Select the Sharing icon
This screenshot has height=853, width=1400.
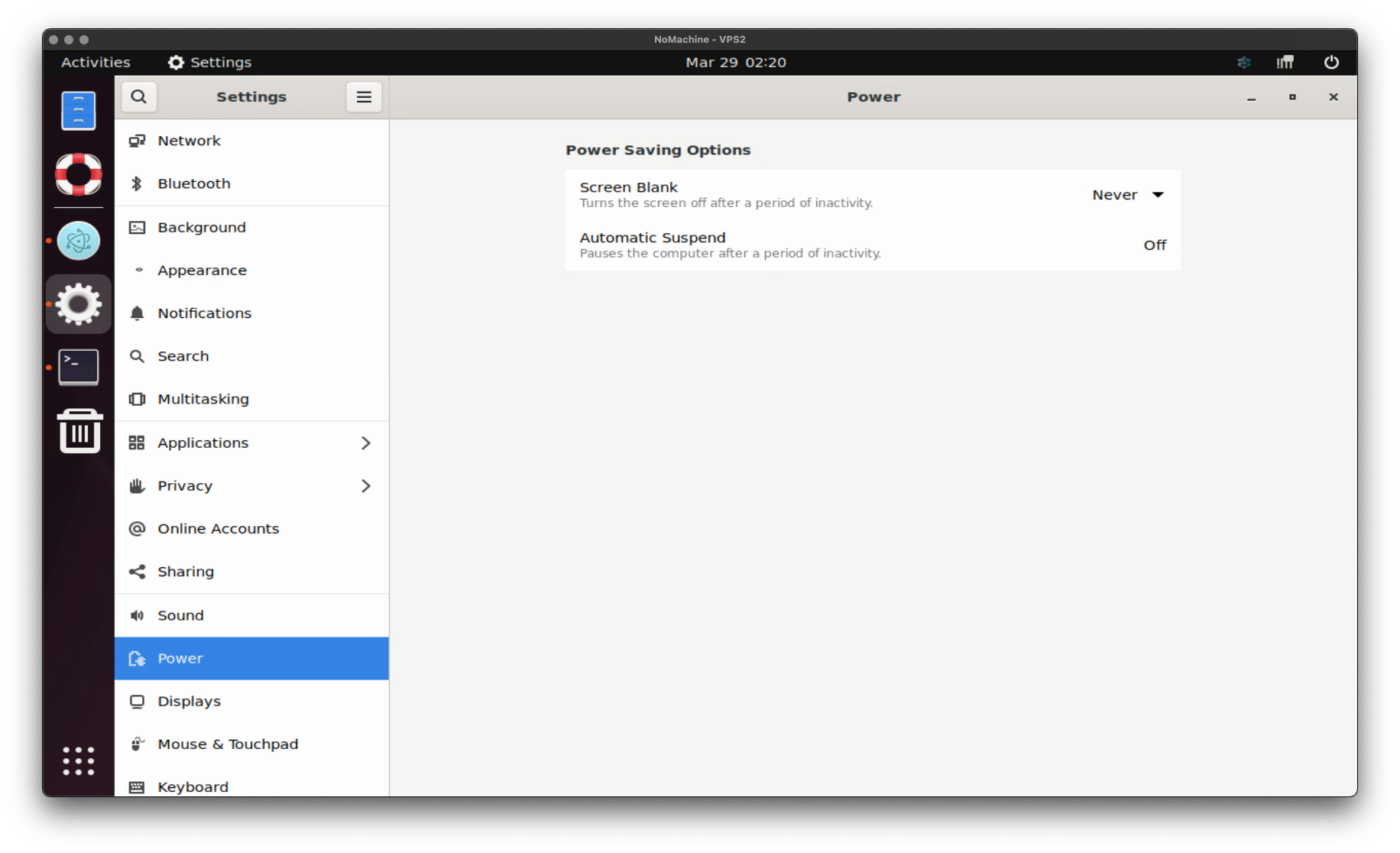(138, 572)
